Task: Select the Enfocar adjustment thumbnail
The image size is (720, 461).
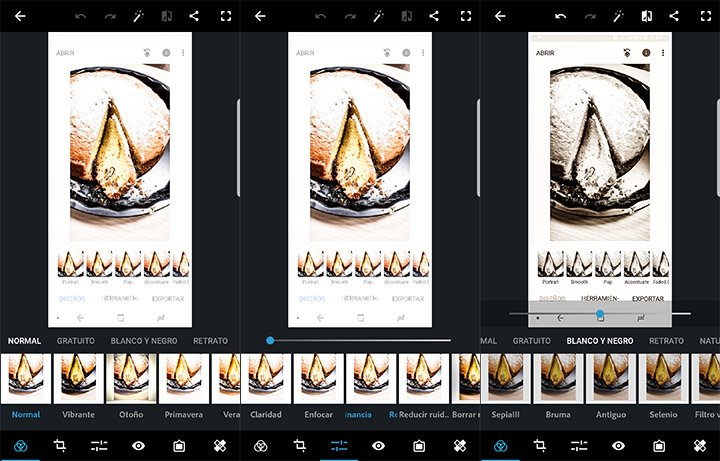Action: tap(318, 378)
